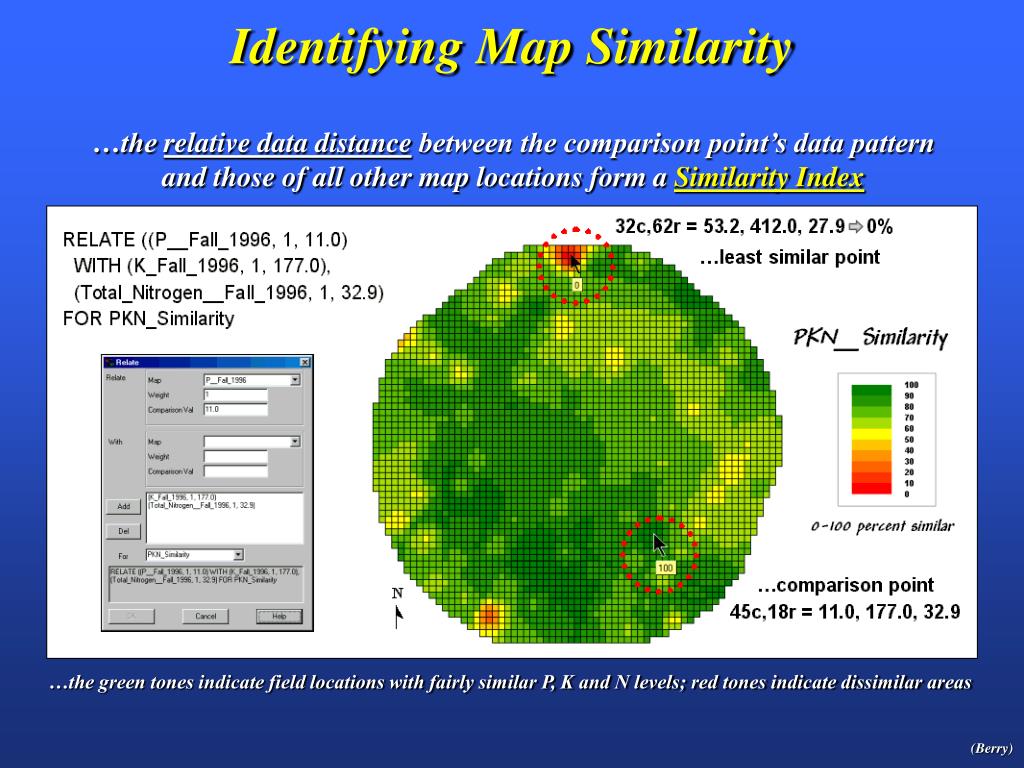
Task: Click the '(Berry)' credit text
Action: tap(991, 748)
